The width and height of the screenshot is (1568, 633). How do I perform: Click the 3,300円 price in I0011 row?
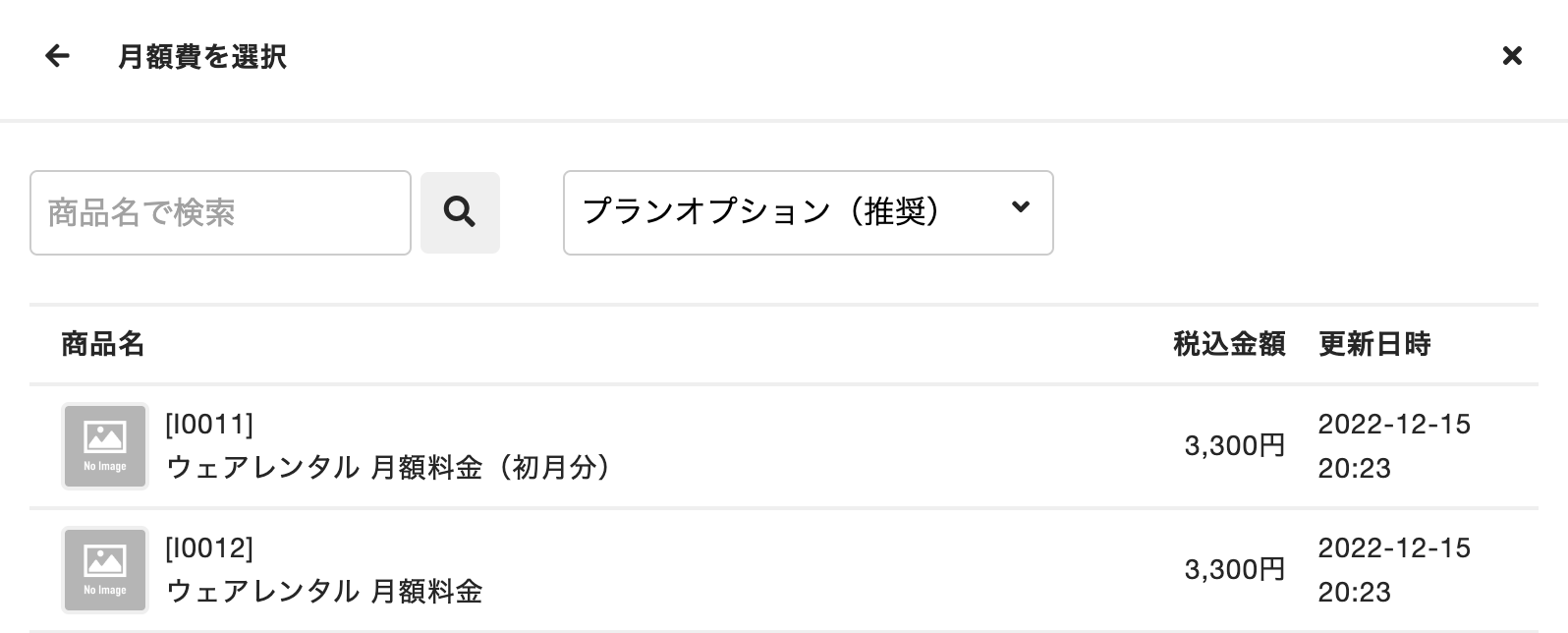[x=1235, y=446]
